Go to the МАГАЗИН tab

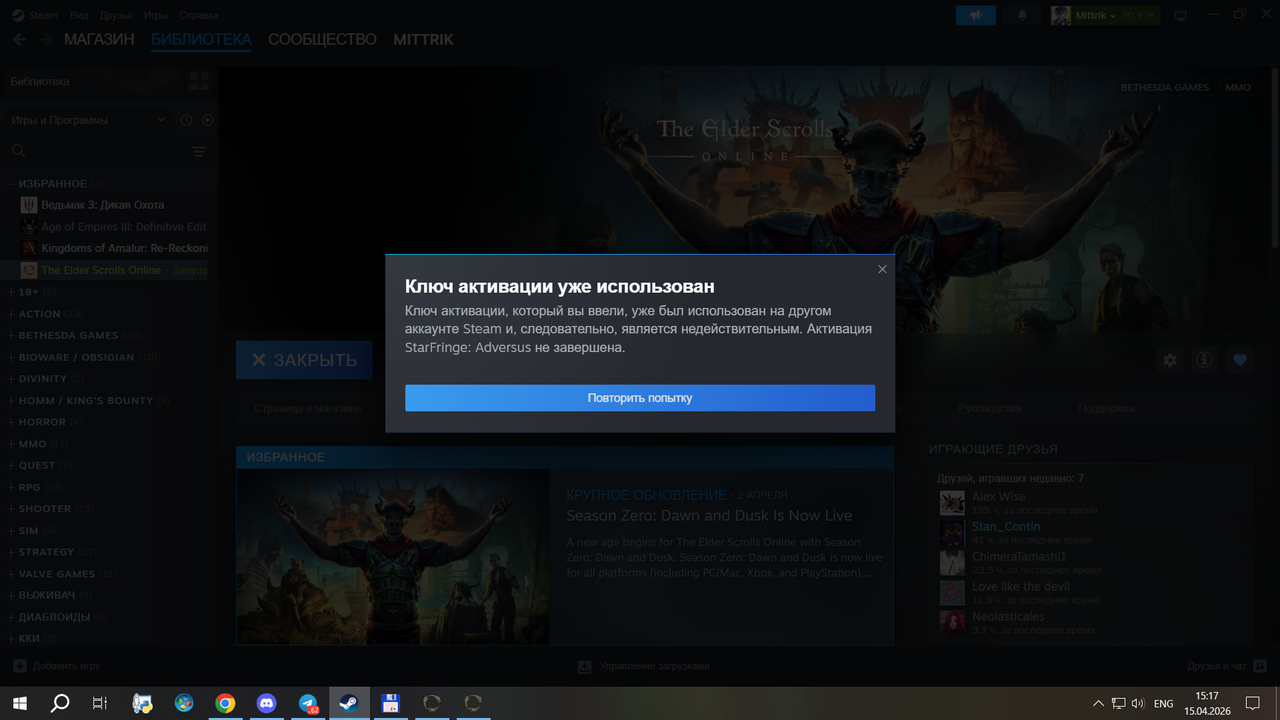99,40
